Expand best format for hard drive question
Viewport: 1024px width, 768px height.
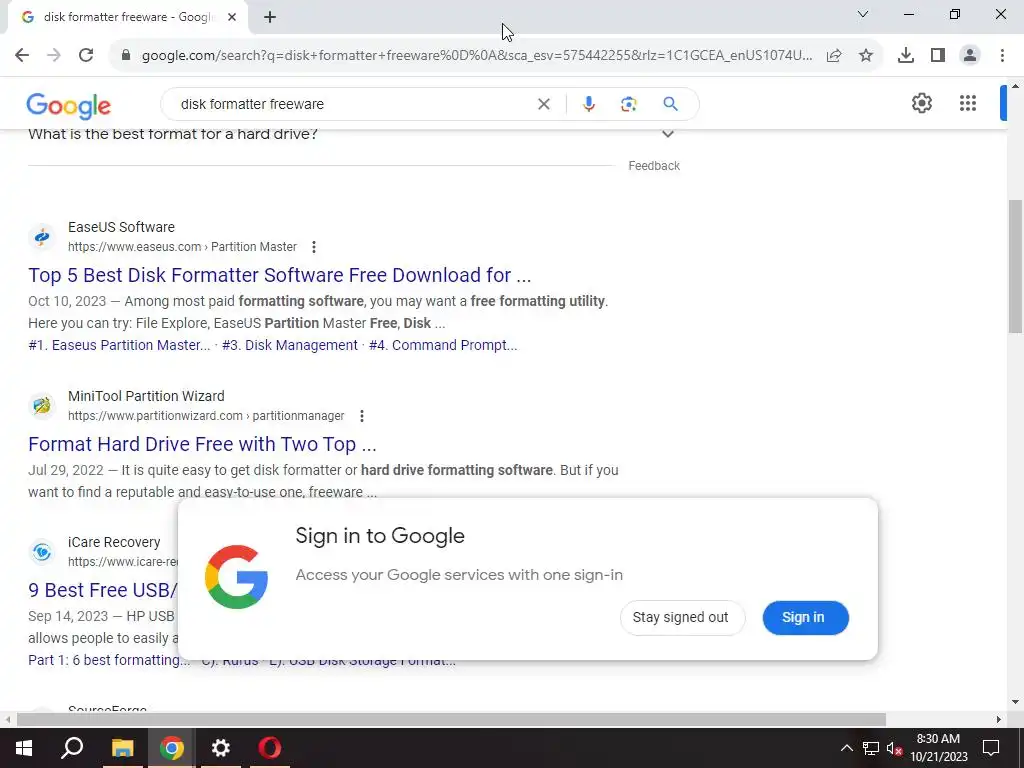667,134
